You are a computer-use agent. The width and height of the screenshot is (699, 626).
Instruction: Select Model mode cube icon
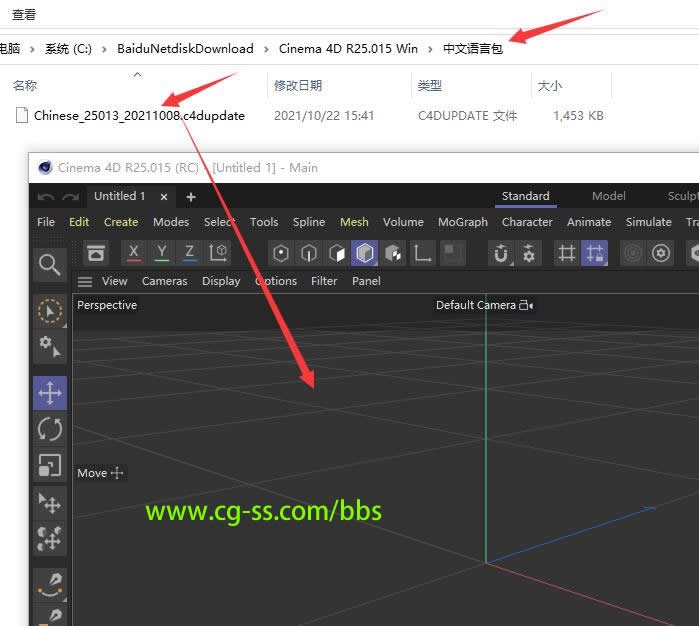click(x=365, y=253)
